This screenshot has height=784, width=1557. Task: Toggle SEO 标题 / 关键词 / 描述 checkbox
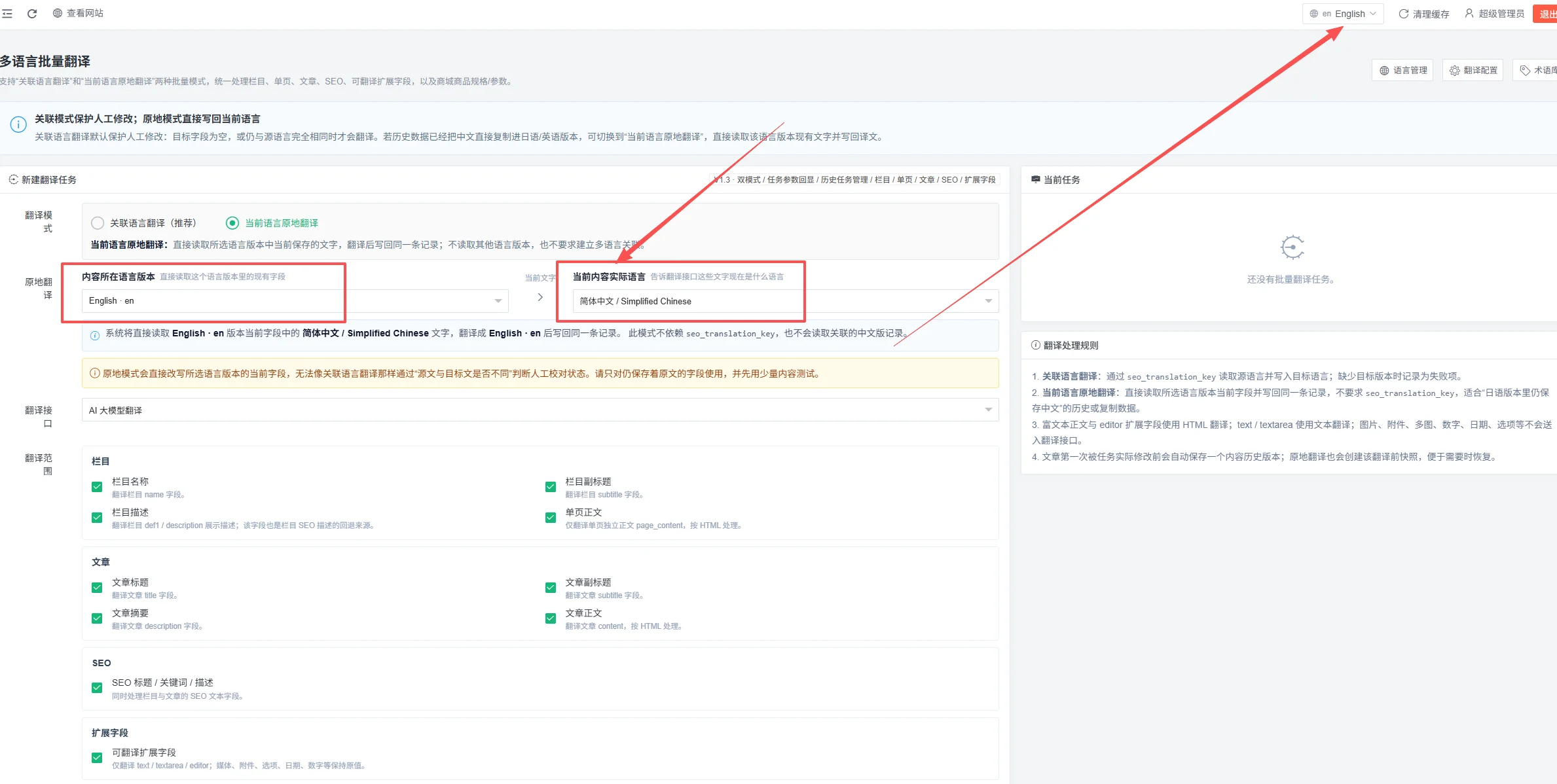tap(97, 688)
